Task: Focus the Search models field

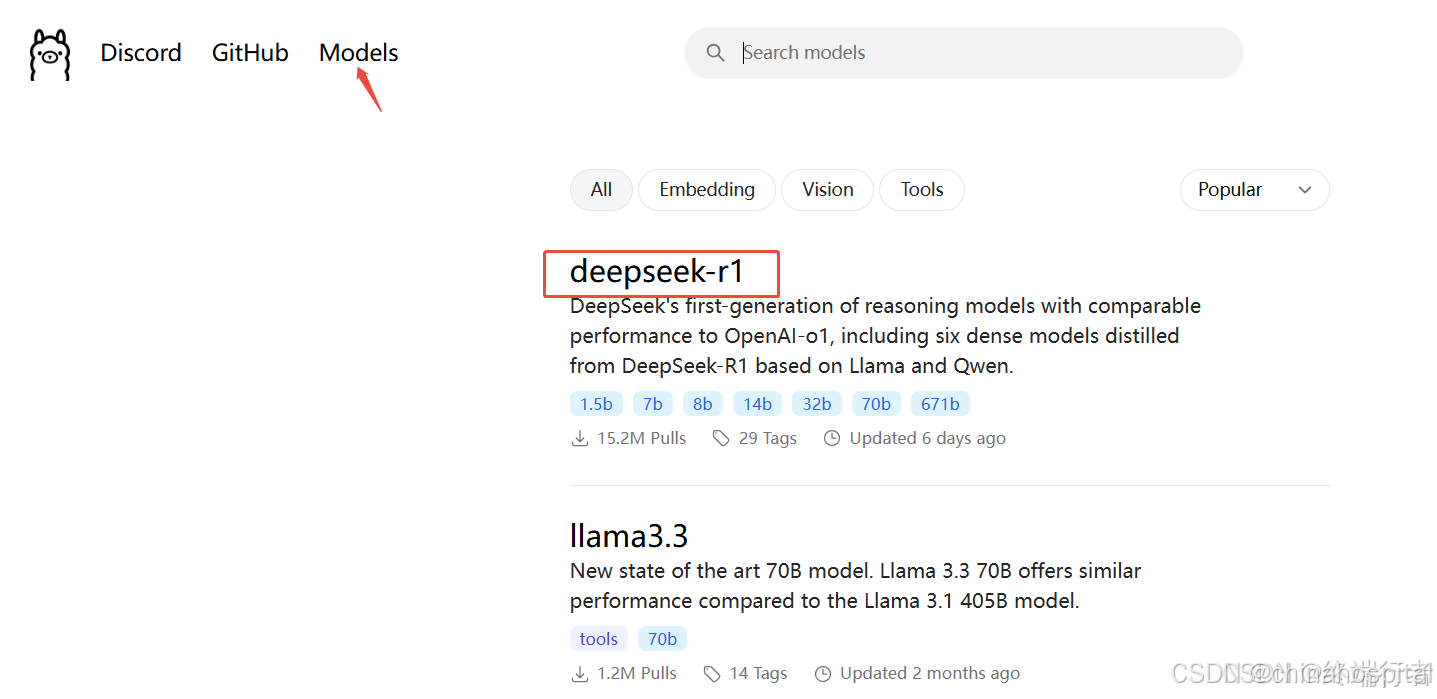Action: pyautogui.click(x=964, y=53)
